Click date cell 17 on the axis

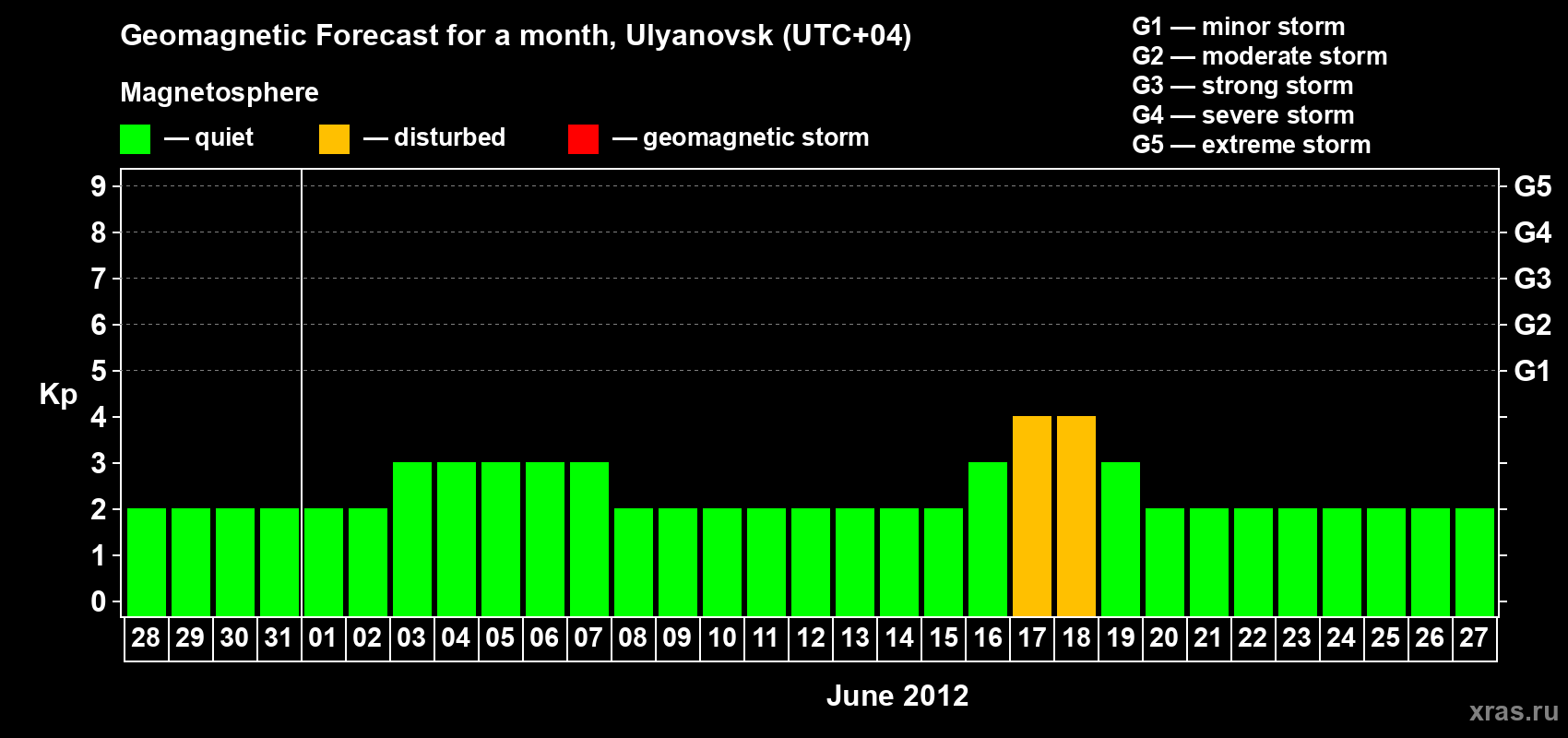1032,638
